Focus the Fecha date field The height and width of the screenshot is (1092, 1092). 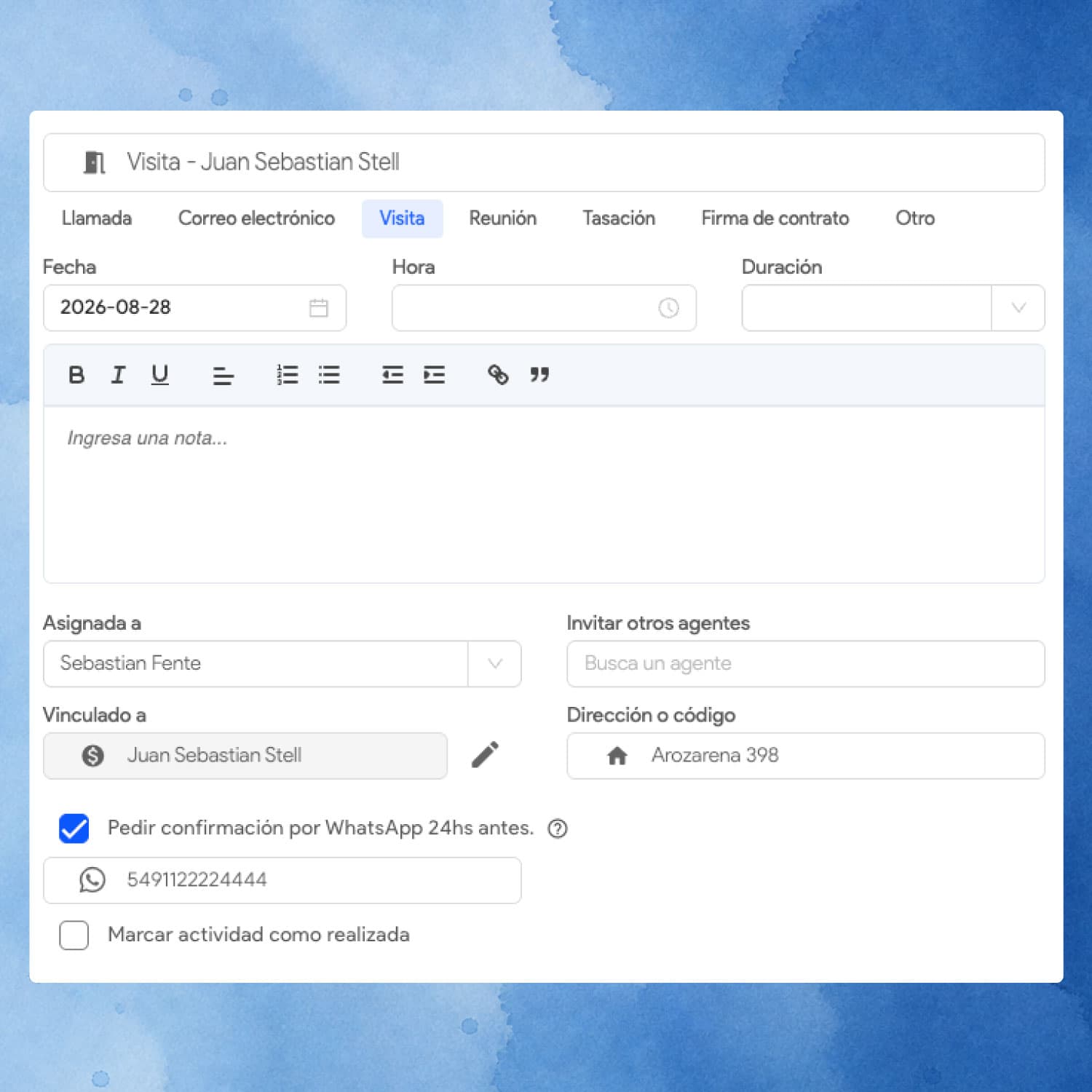[x=195, y=308]
